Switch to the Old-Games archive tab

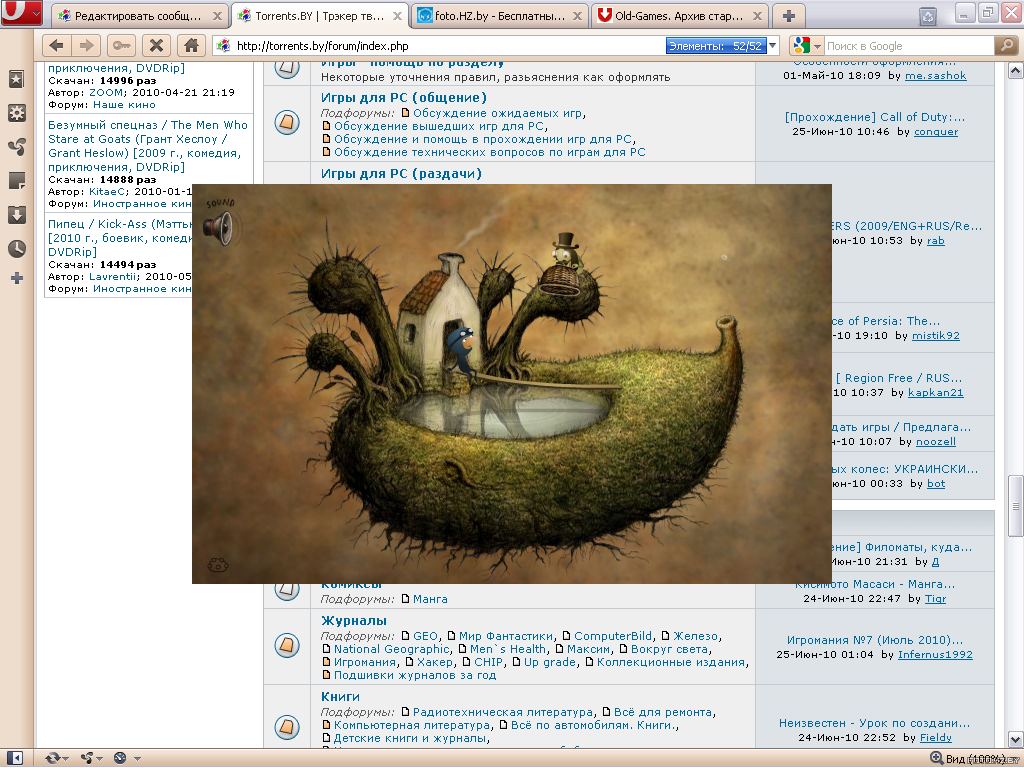[x=679, y=16]
